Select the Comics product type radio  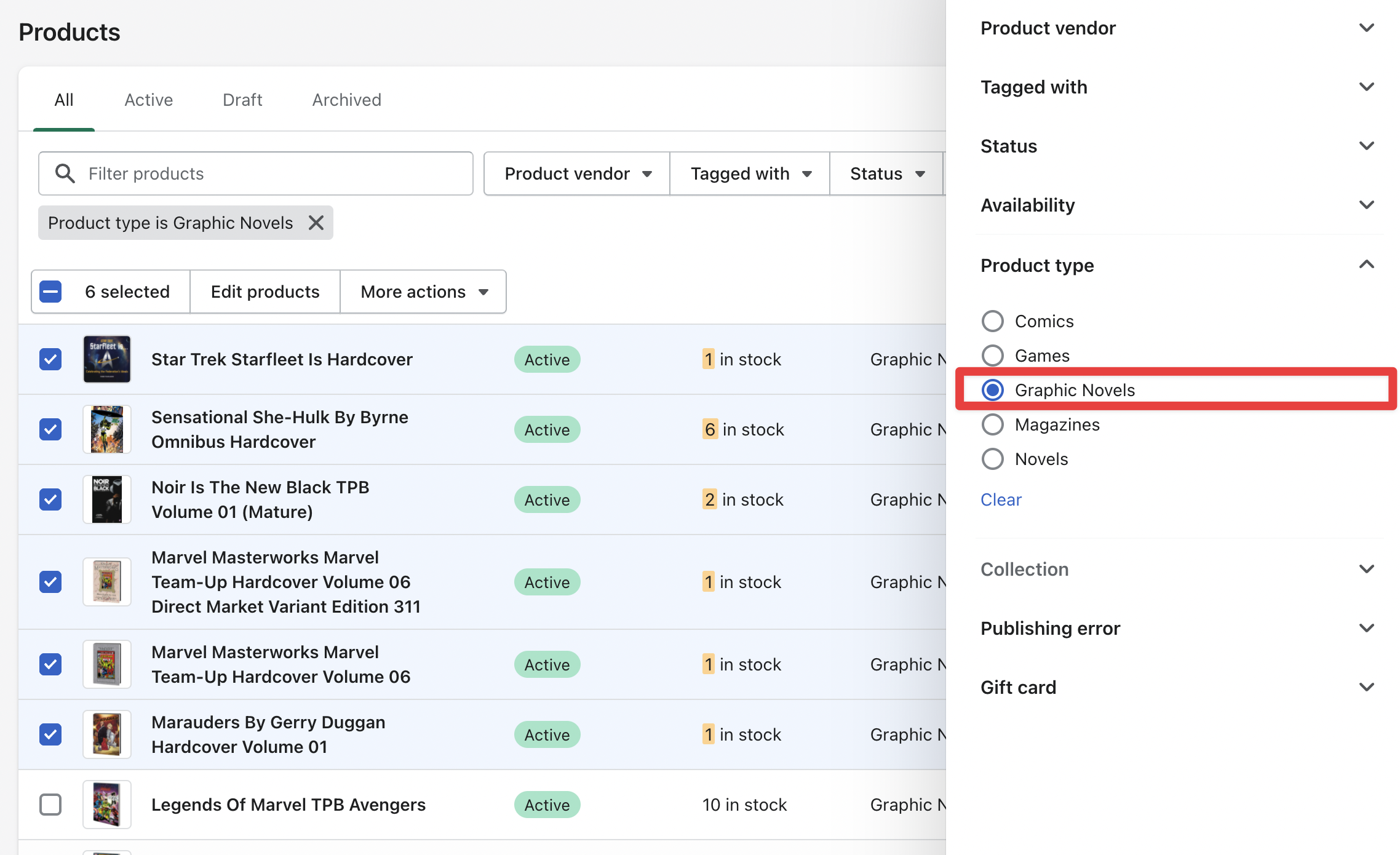(x=993, y=321)
